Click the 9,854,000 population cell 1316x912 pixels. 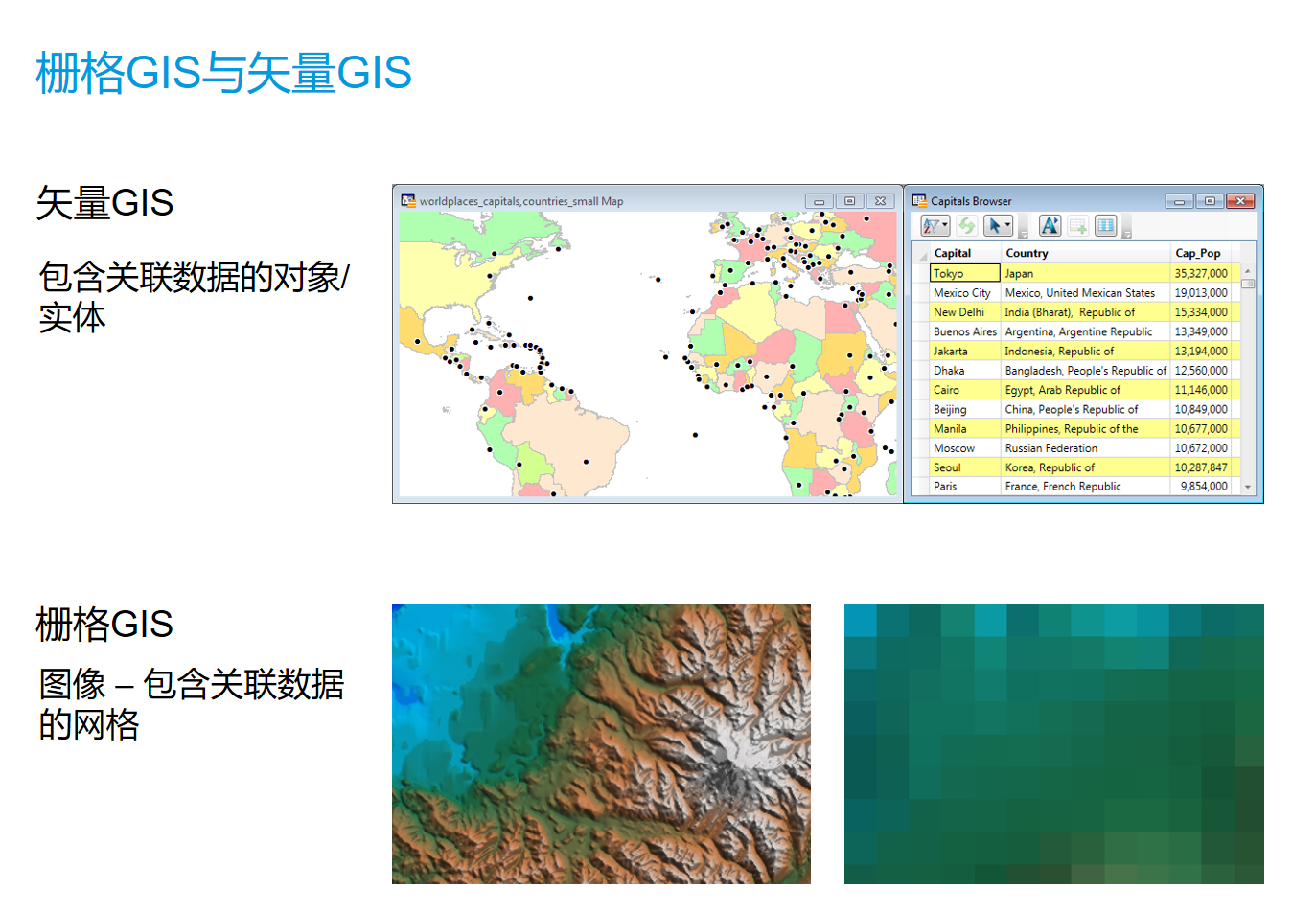click(1201, 486)
